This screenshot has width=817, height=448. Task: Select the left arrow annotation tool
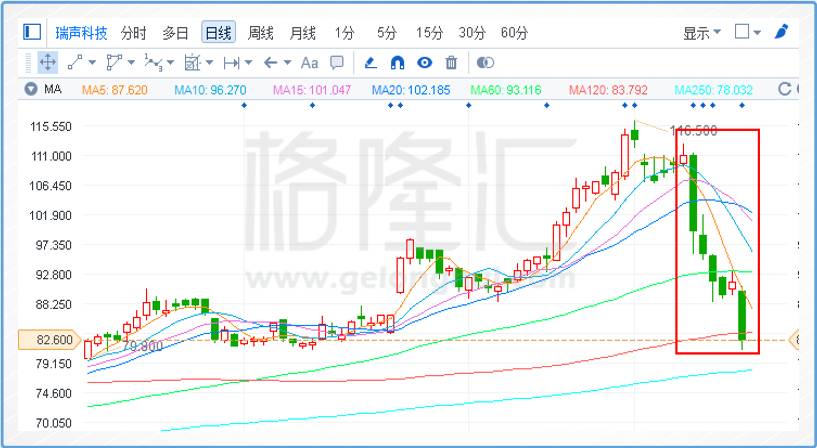[x=270, y=63]
